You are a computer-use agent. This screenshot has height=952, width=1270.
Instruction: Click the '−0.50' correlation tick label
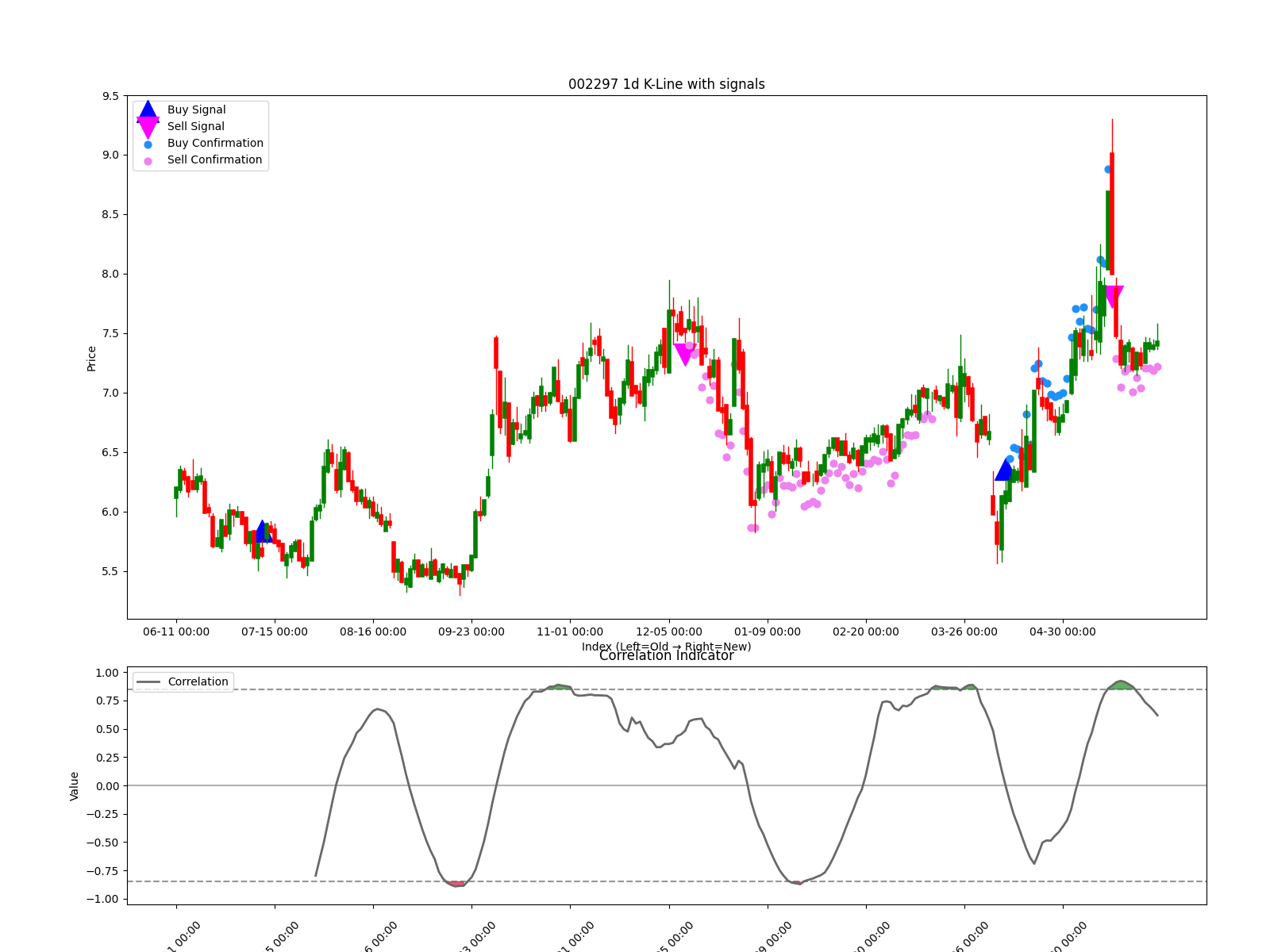pos(102,843)
